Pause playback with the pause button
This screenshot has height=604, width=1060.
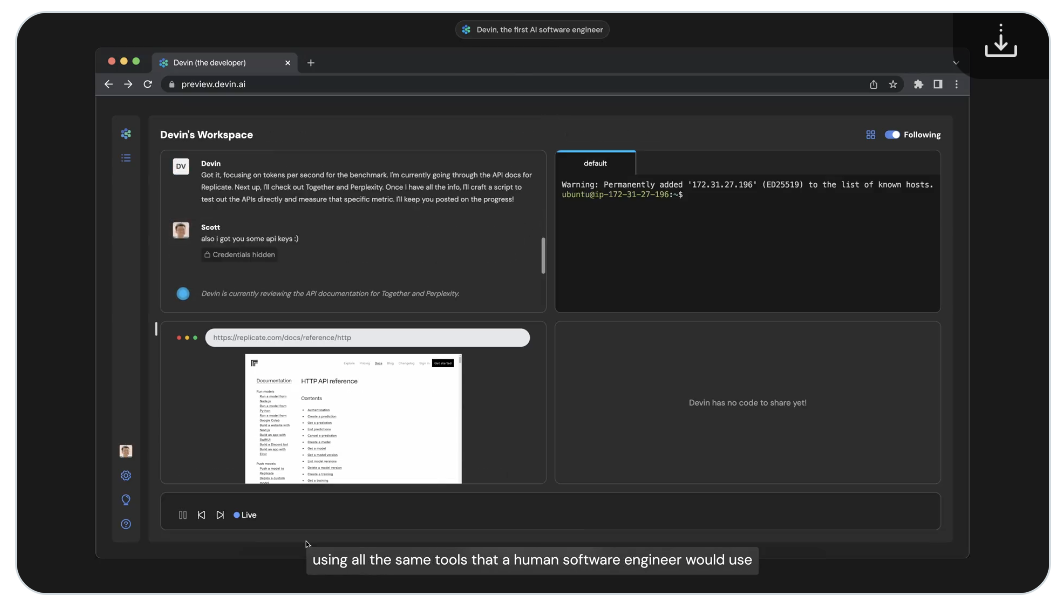pyautogui.click(x=183, y=515)
